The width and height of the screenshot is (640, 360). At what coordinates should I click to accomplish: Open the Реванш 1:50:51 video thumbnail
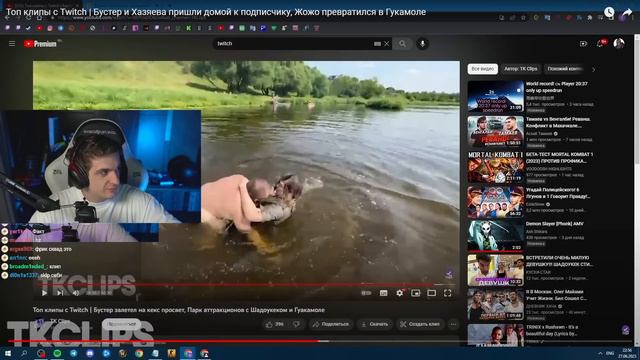point(496,131)
